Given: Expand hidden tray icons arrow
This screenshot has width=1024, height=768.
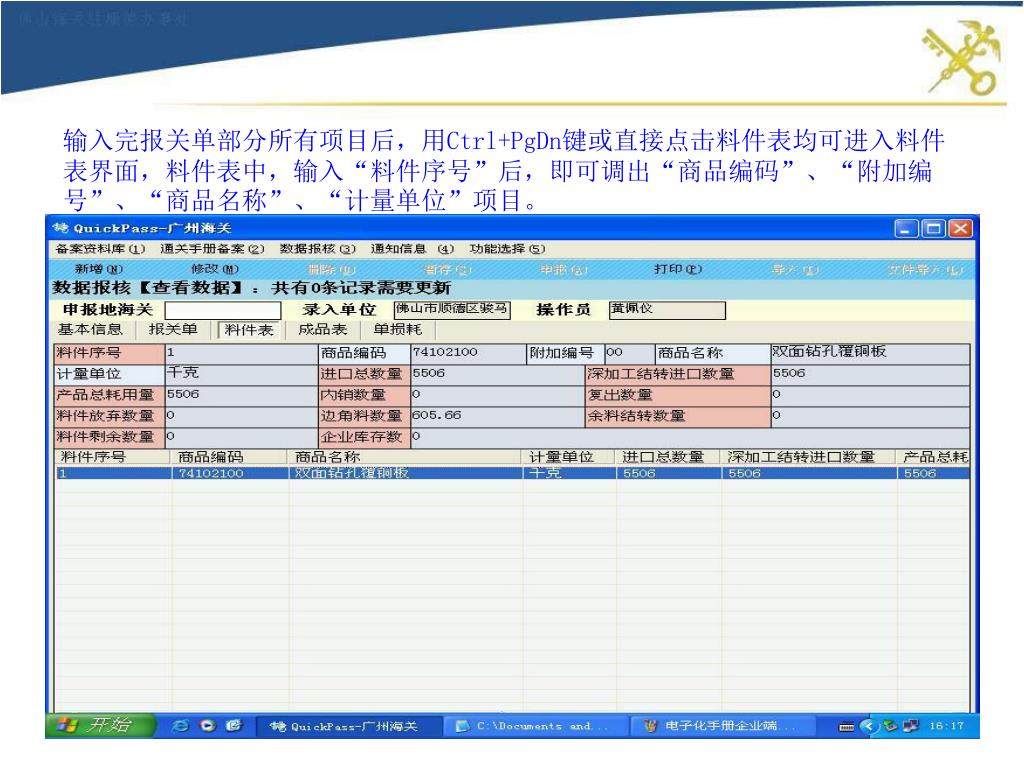Looking at the screenshot, I should tap(868, 726).
